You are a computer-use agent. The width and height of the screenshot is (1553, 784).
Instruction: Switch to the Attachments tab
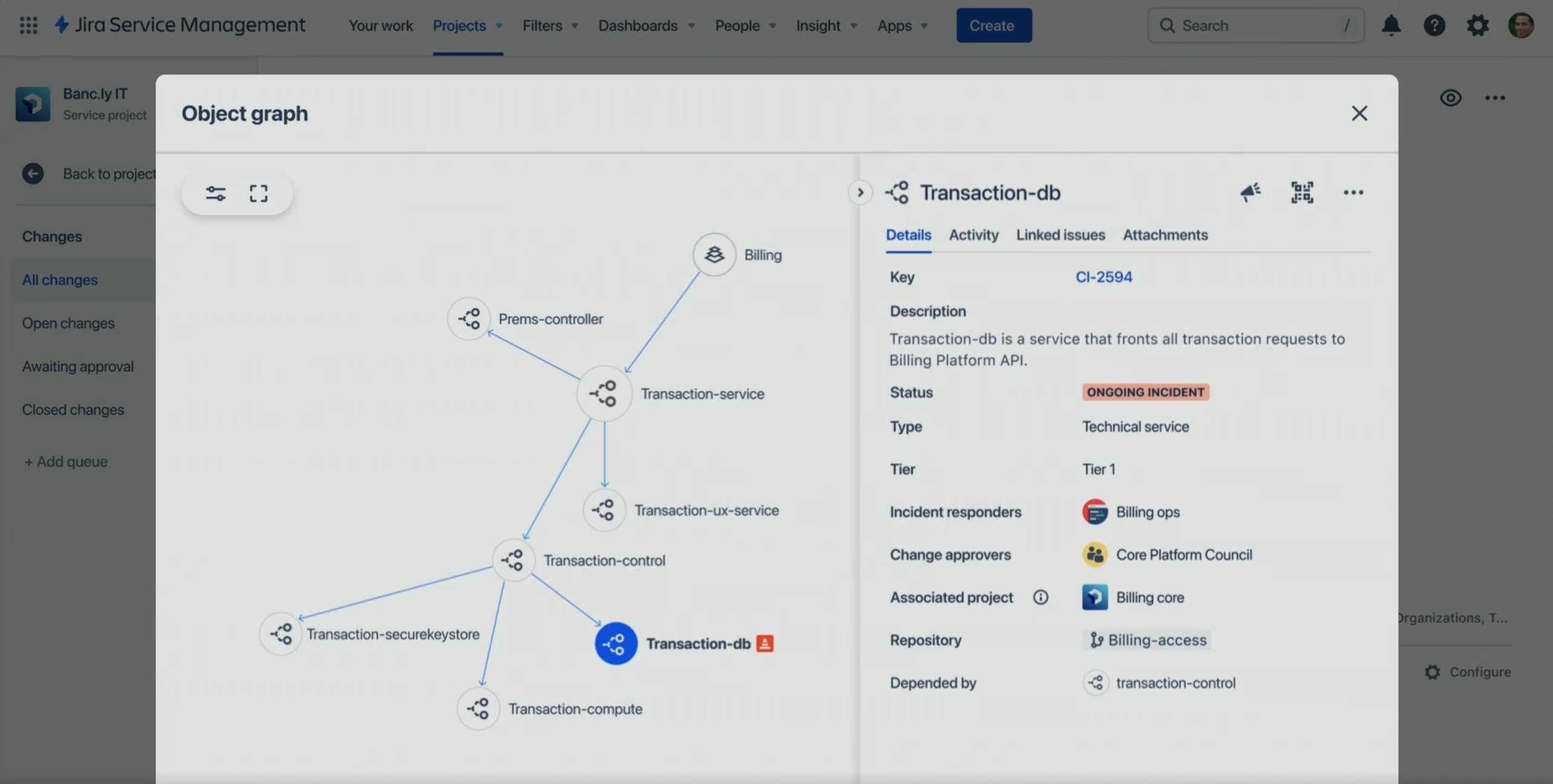1166,235
